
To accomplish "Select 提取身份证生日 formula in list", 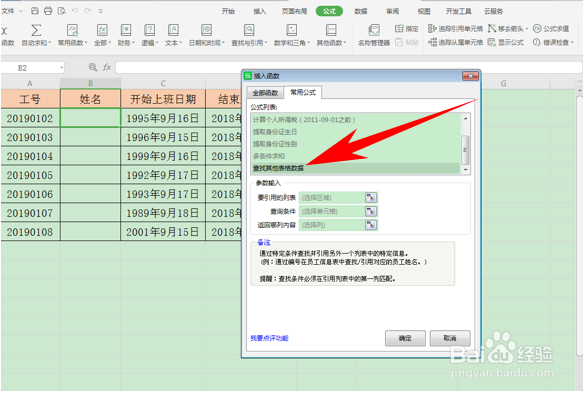I will coord(356,132).
